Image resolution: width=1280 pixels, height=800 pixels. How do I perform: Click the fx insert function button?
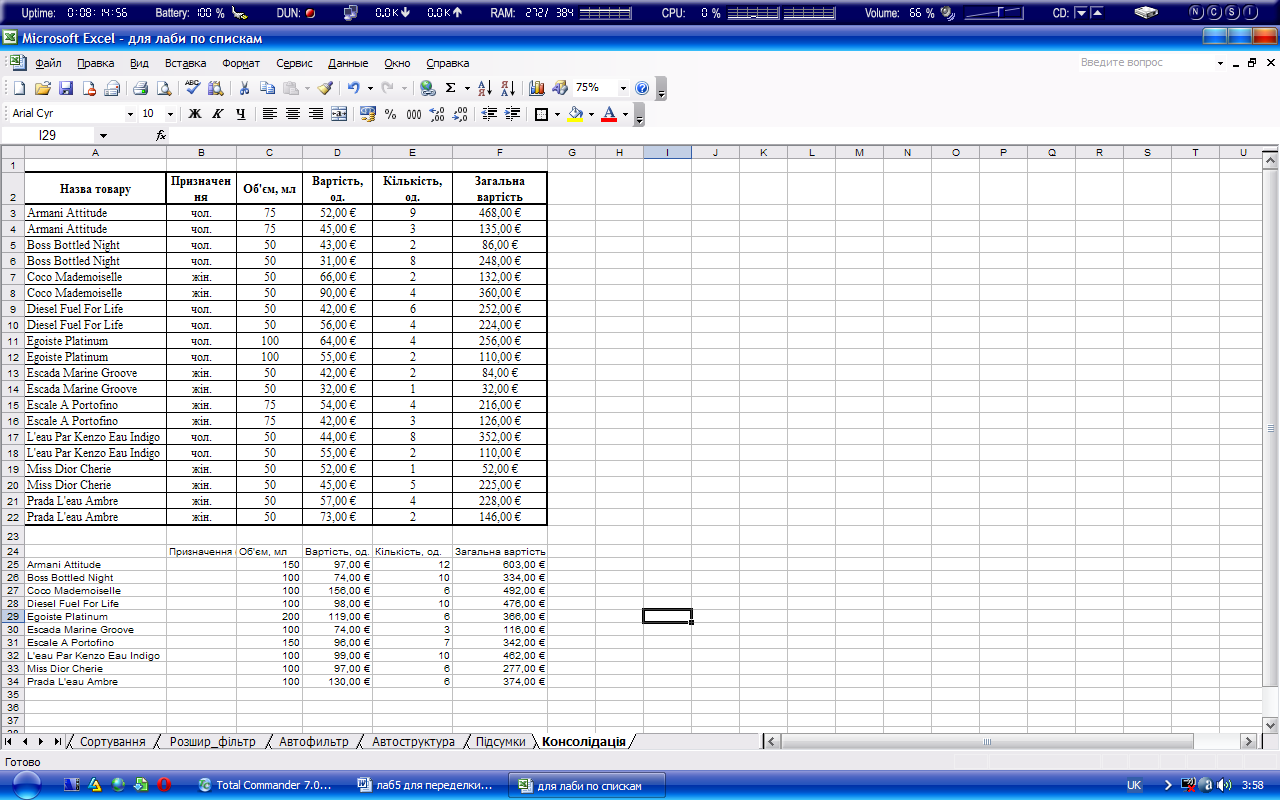pos(161,135)
